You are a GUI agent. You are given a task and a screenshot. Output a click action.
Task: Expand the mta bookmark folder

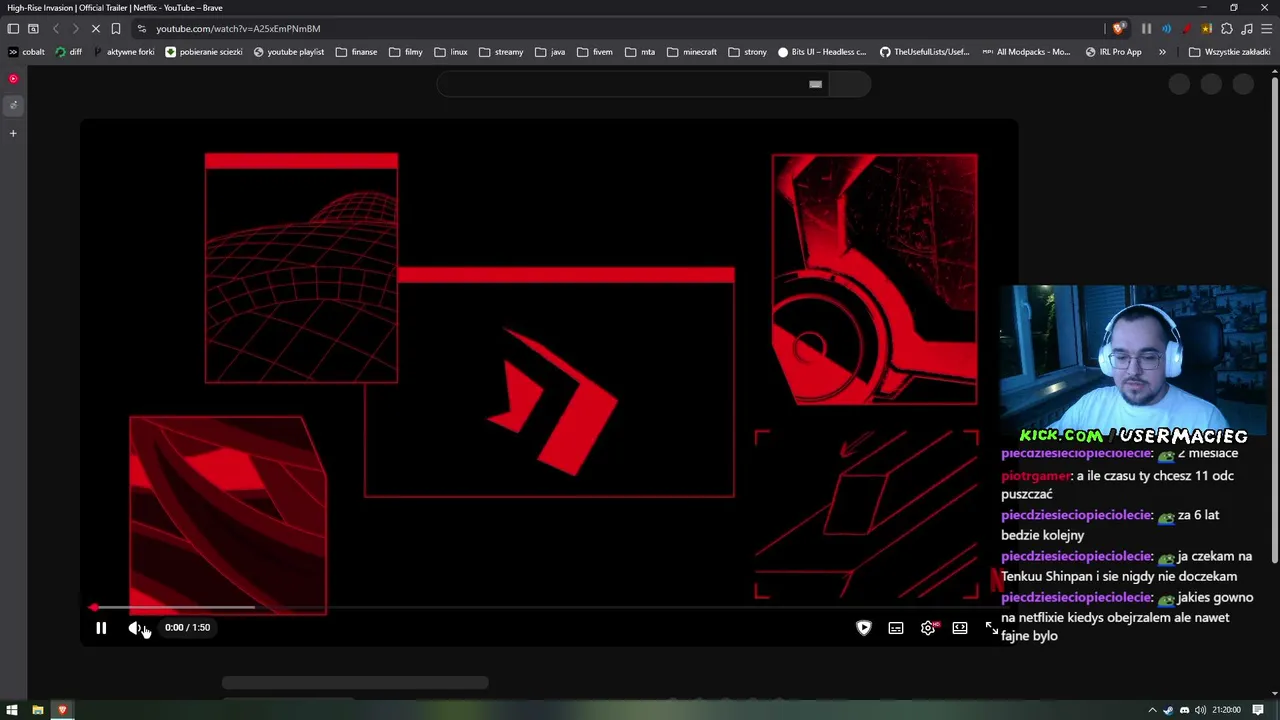(640, 52)
